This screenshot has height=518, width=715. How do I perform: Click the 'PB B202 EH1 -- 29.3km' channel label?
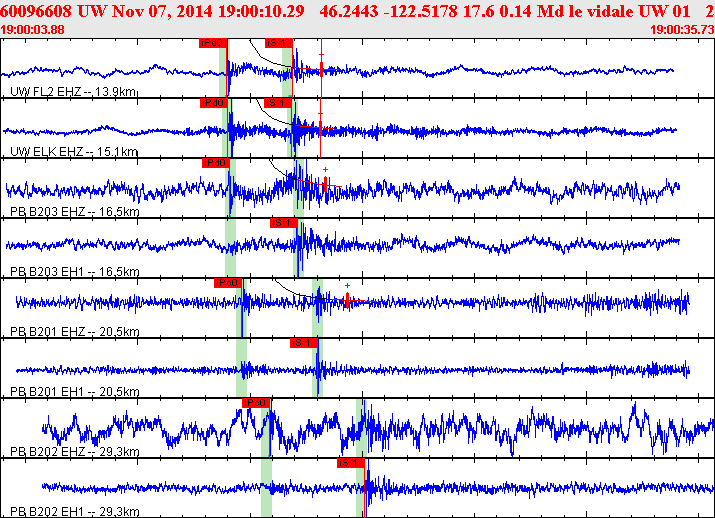tap(74, 512)
